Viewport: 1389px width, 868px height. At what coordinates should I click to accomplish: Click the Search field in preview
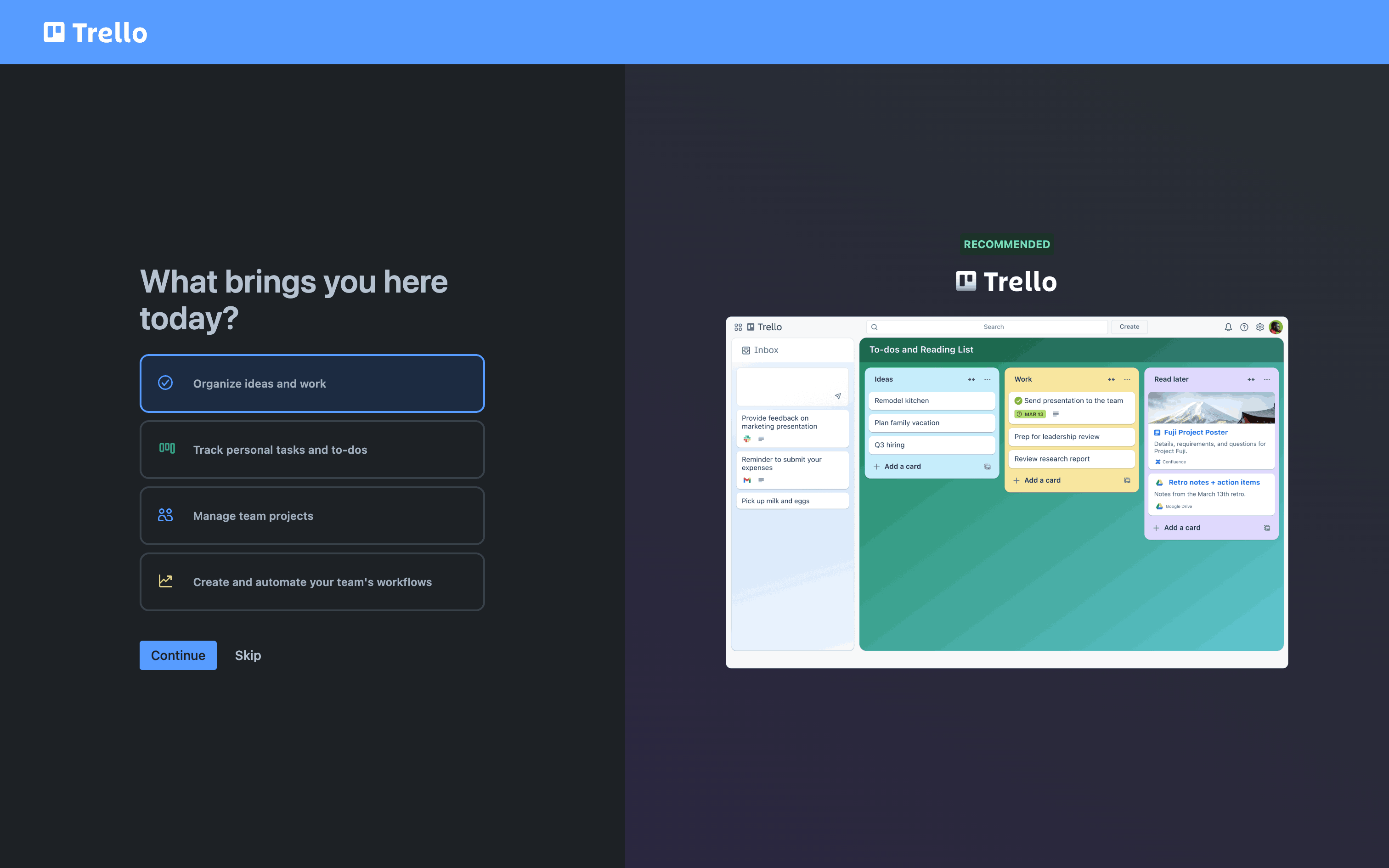tap(987, 327)
